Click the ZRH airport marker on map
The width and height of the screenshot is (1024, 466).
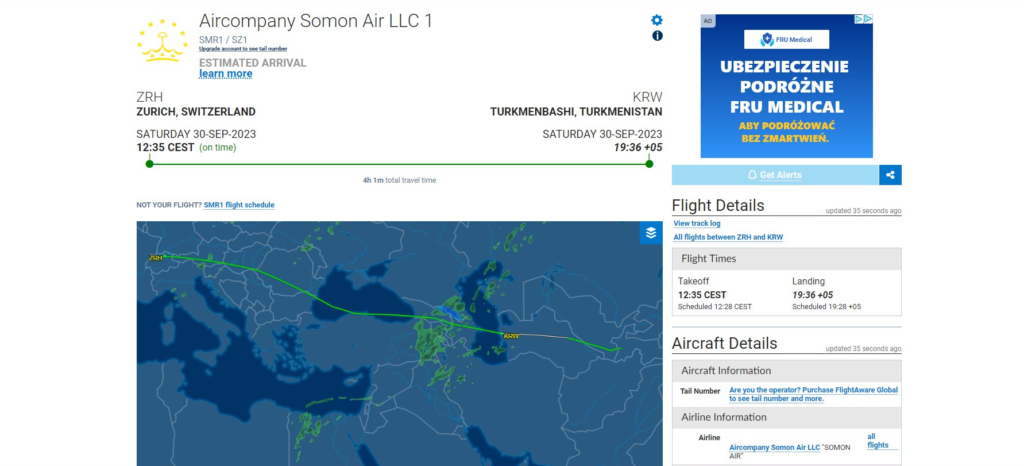(x=156, y=258)
